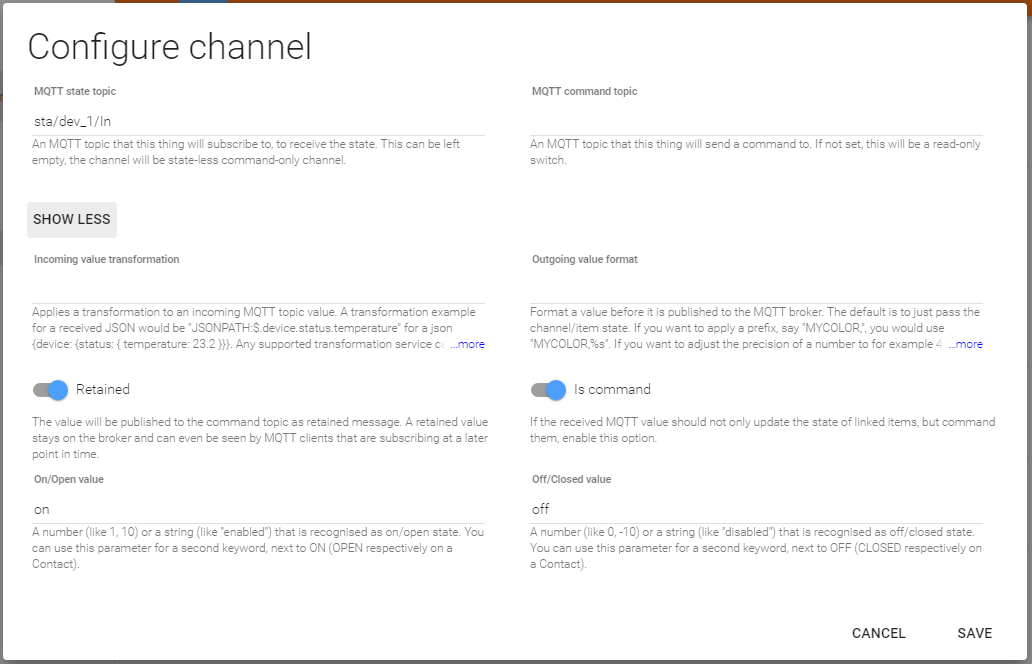Select the Outgoing value format field

756,288
